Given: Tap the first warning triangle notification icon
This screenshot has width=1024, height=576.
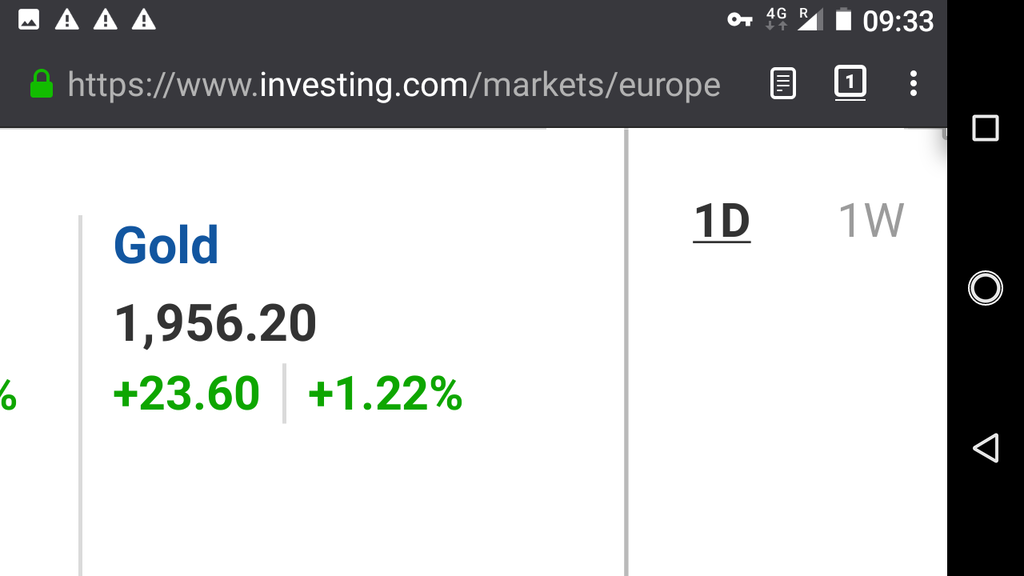Looking at the screenshot, I should point(67,20).
